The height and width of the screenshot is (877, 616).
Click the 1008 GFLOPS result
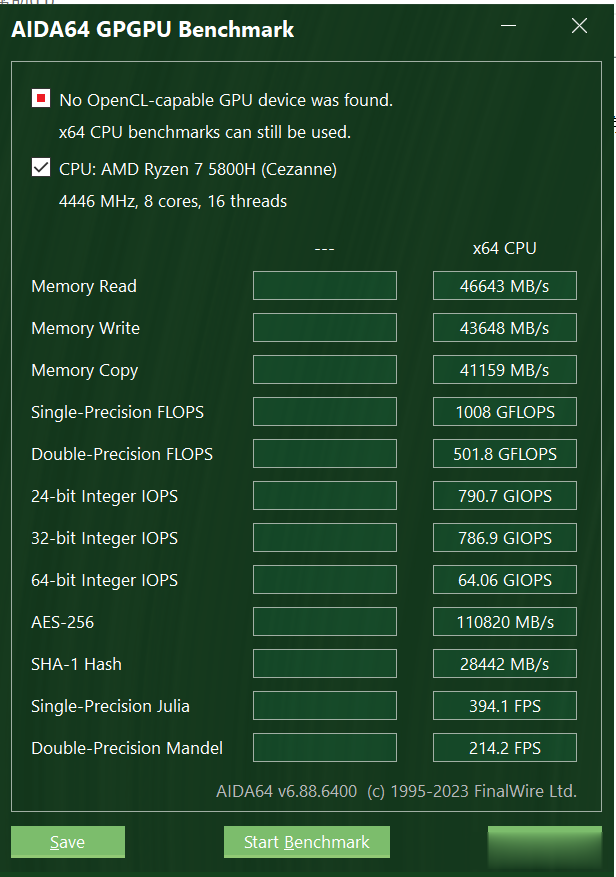coord(505,412)
